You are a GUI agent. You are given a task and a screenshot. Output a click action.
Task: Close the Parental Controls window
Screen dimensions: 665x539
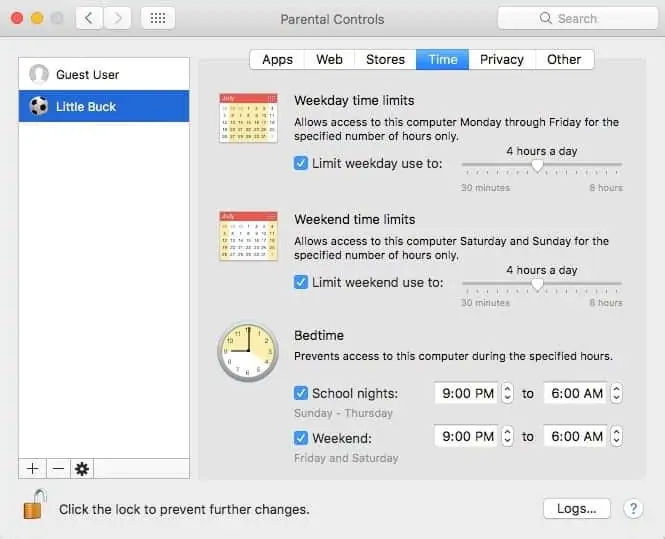coord(17,18)
